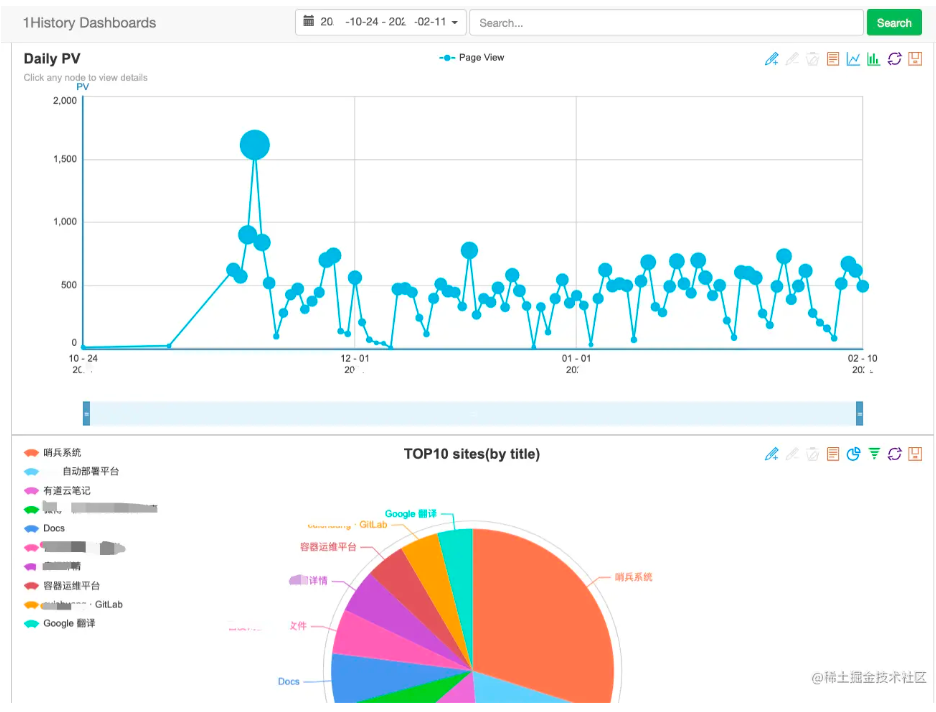Screen dimensions: 936x712
Task: Toggle the GitLab legend entry in the left list
Action: tap(73, 605)
